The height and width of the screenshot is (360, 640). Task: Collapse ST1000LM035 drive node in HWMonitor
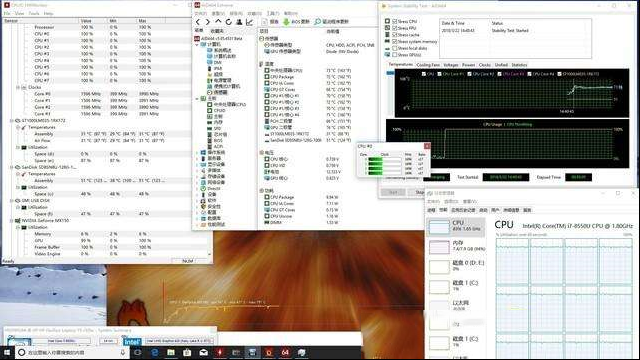pos(11,121)
